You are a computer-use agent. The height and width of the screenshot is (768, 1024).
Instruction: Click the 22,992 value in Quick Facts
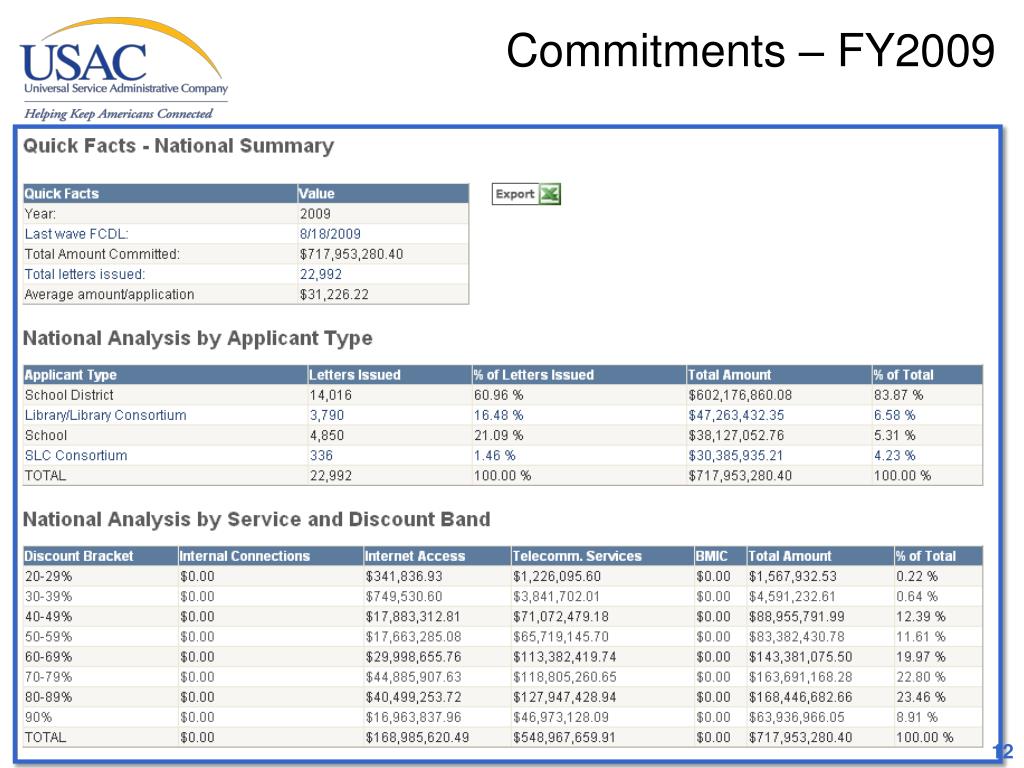321,274
